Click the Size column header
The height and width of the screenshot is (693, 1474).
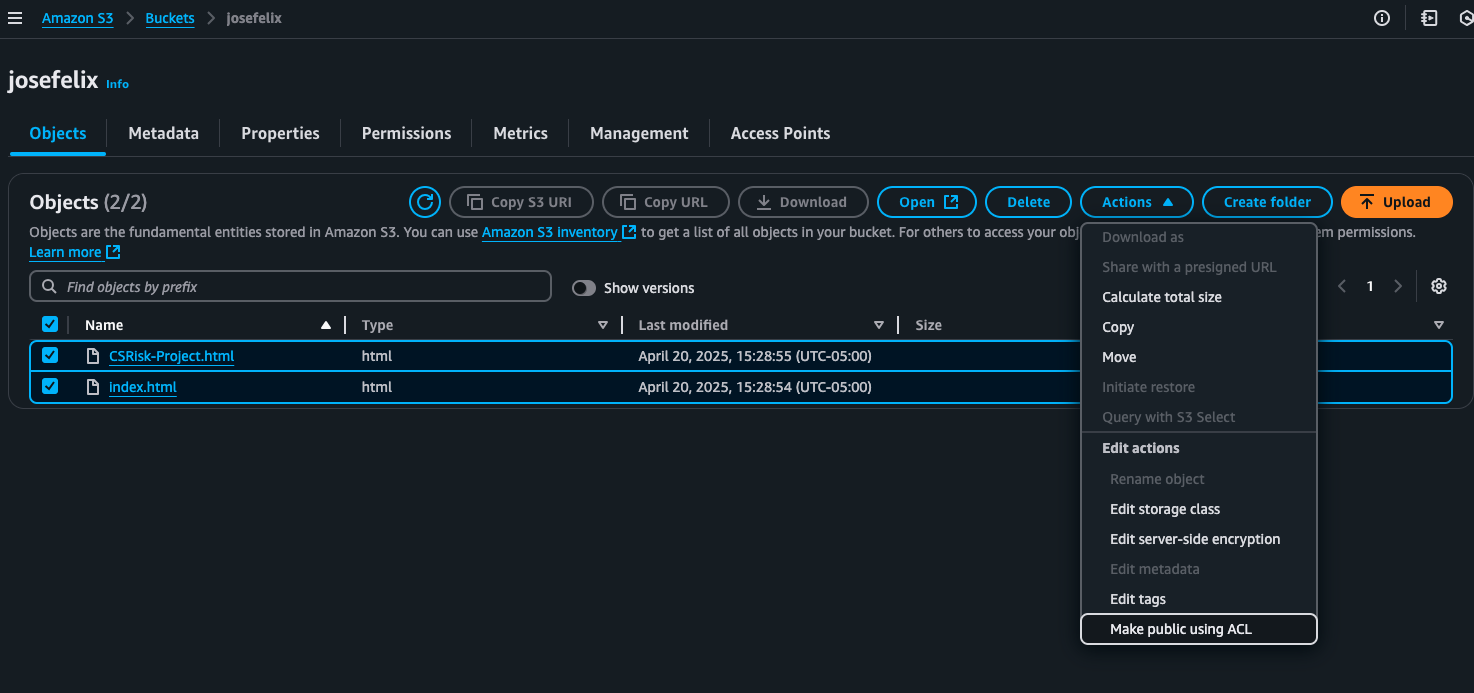point(929,325)
